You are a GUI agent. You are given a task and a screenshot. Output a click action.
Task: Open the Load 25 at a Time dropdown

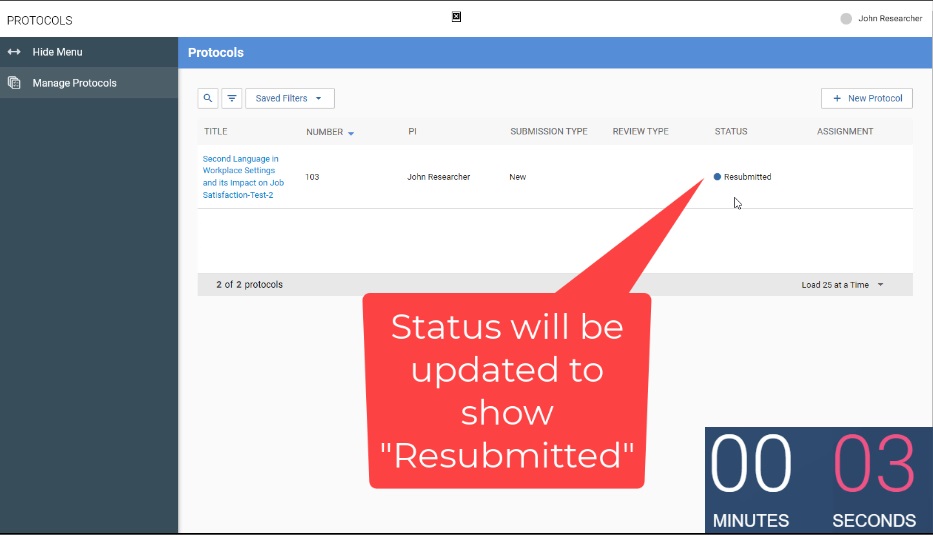coord(842,285)
